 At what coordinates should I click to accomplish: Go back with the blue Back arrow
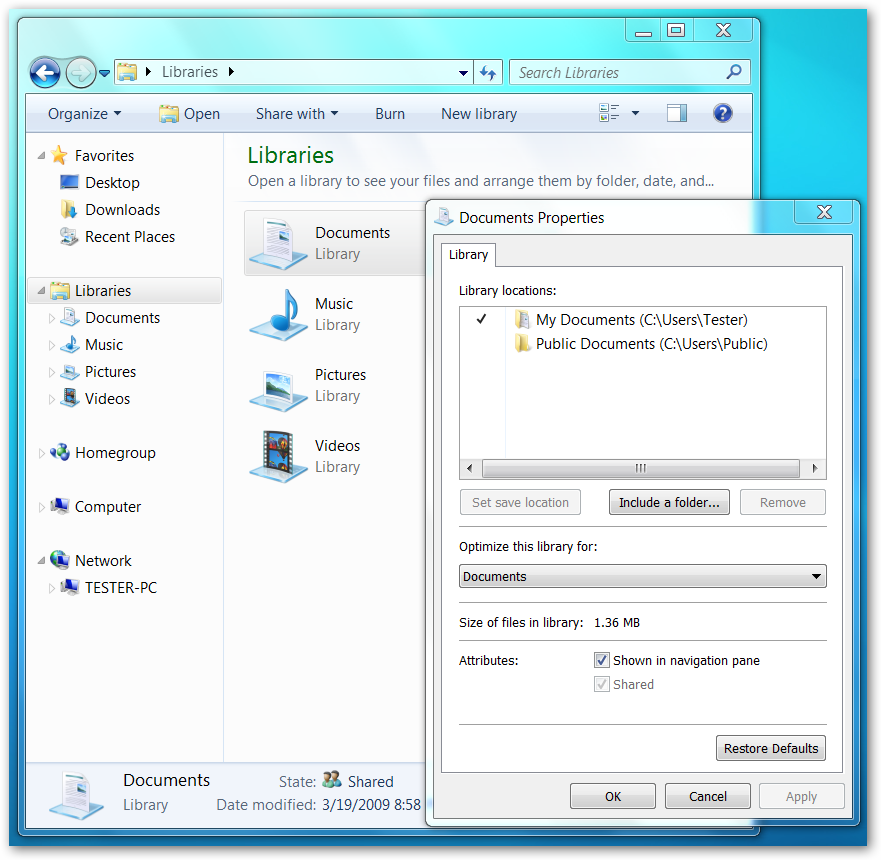coord(45,72)
